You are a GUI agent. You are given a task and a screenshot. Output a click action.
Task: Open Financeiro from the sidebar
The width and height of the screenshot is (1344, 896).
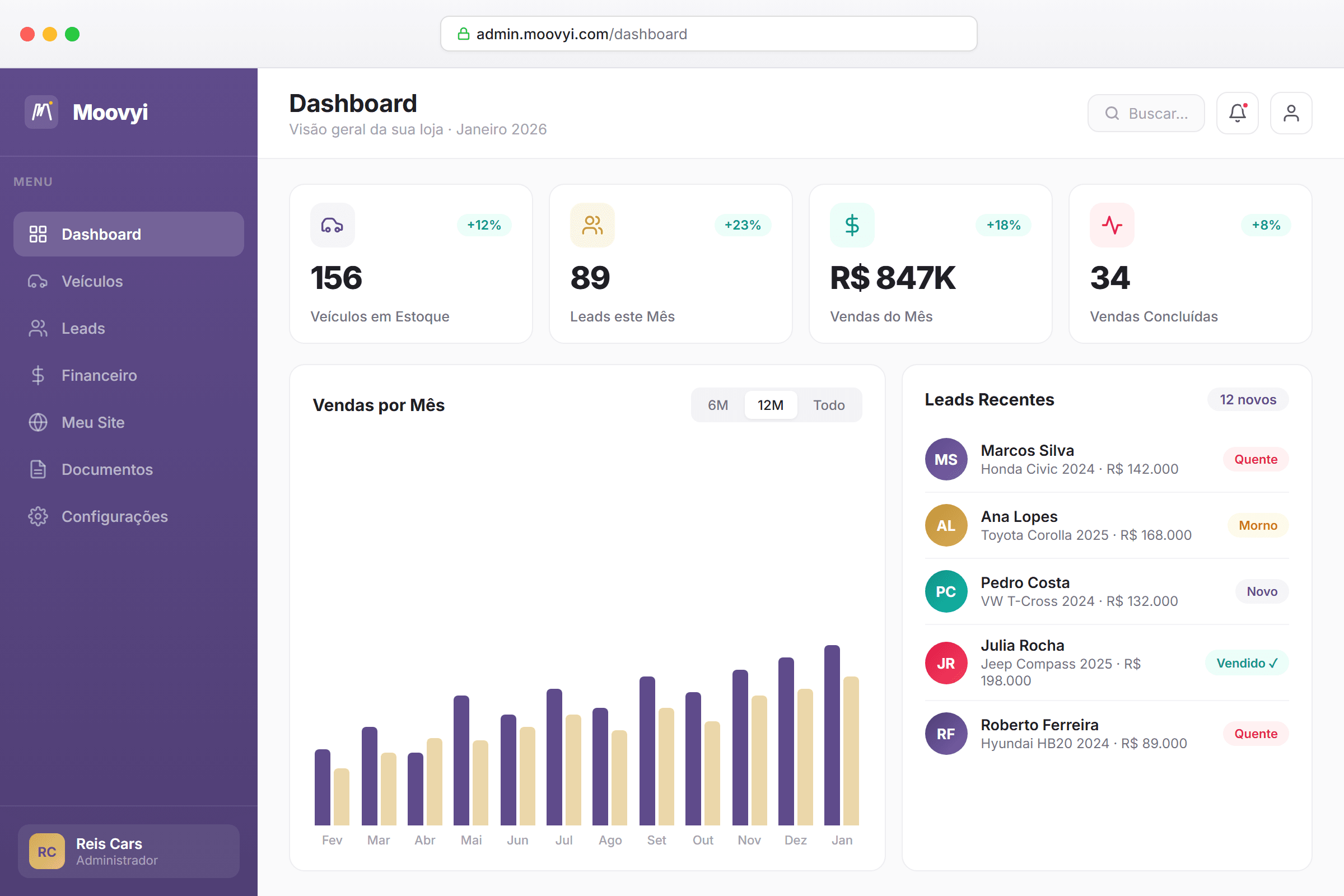(x=99, y=375)
